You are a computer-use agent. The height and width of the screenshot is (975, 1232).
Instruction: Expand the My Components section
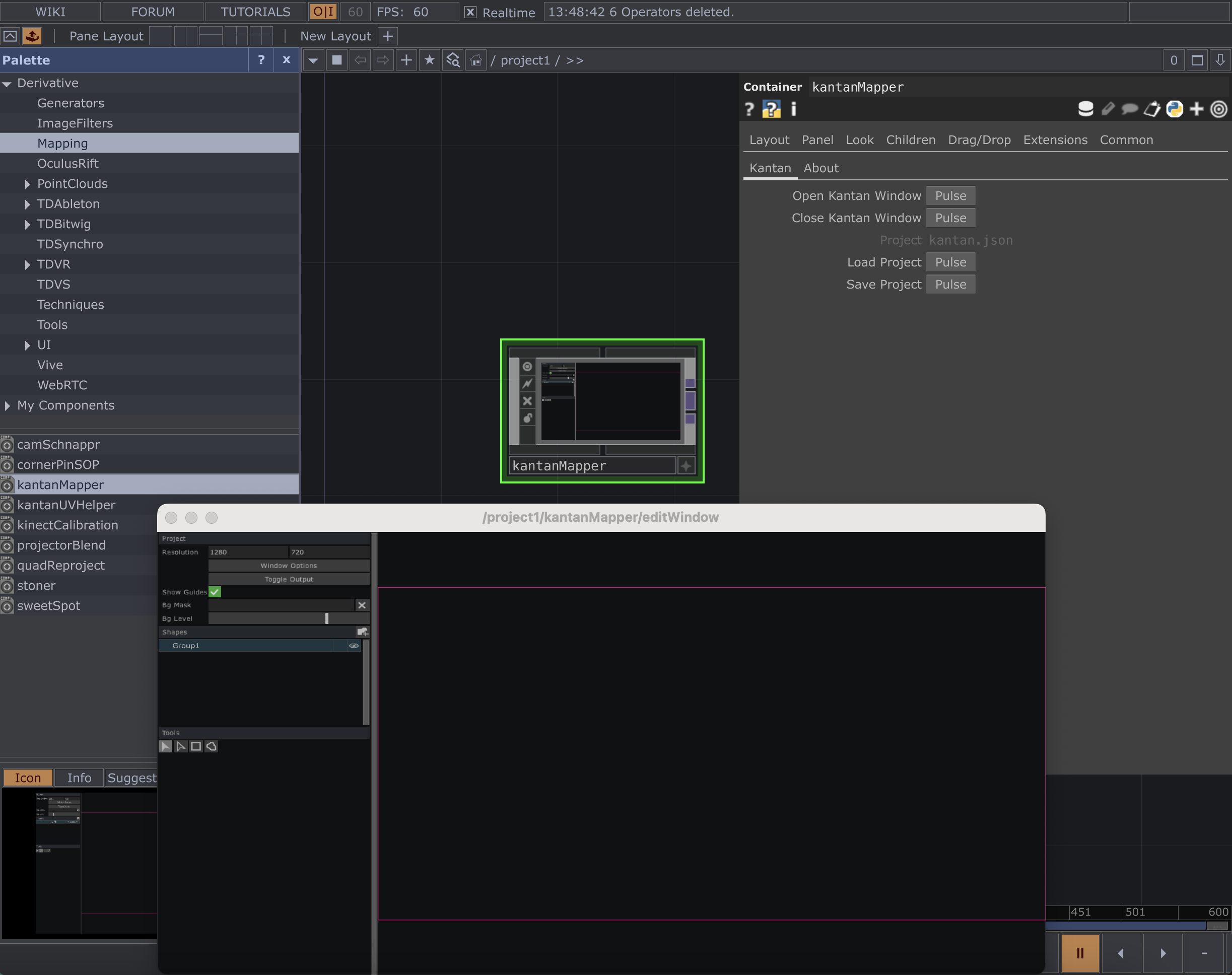(7, 406)
